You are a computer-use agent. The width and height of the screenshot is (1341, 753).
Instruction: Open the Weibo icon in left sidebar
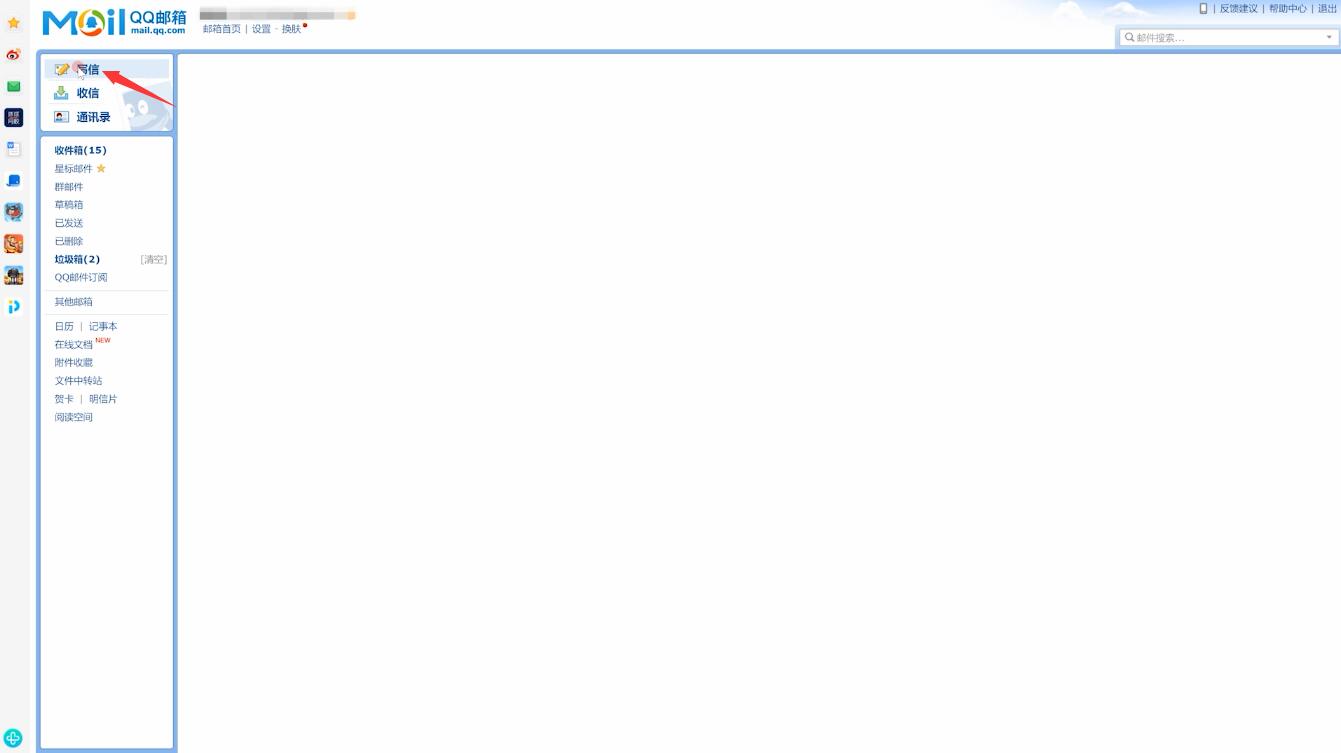pyautogui.click(x=14, y=54)
